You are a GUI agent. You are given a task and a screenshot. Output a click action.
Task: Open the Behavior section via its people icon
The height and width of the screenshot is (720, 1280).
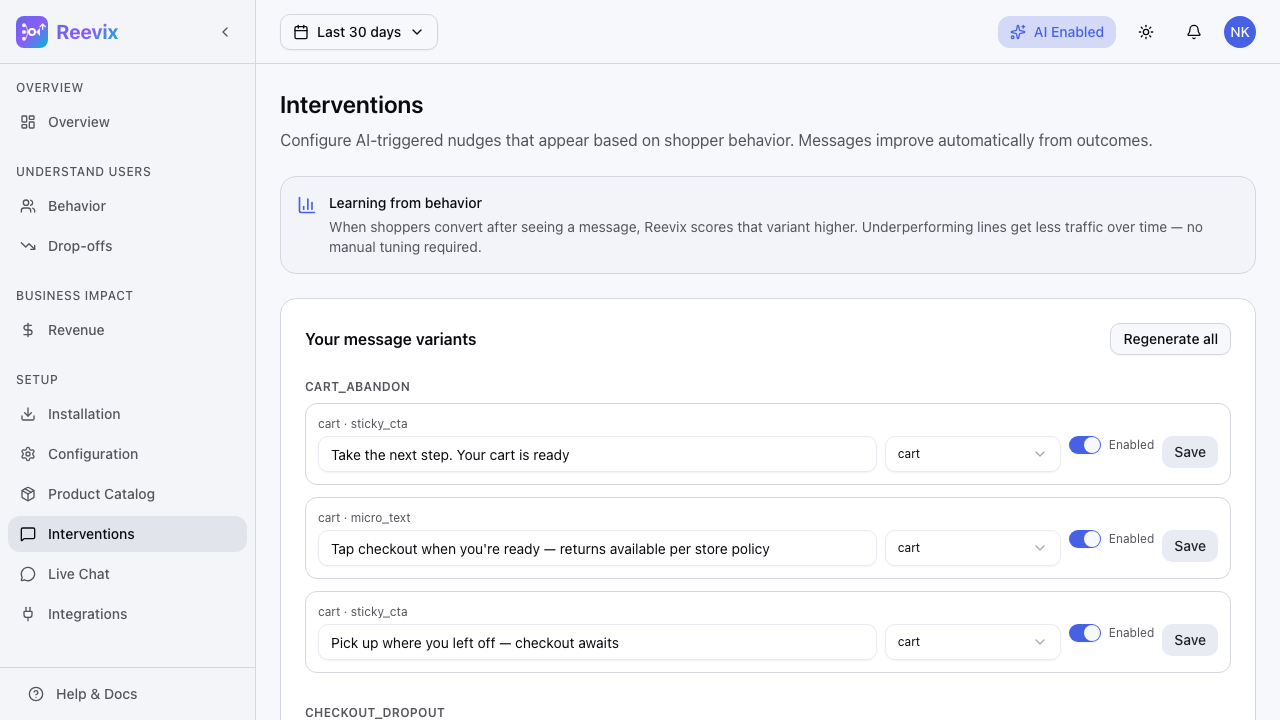click(x=28, y=206)
